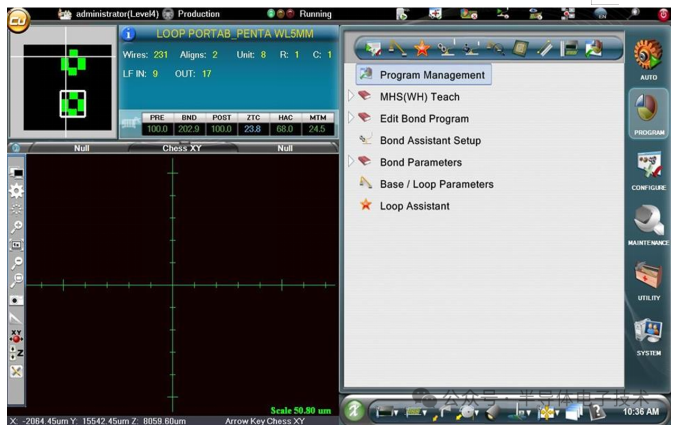The image size is (675, 429).
Task: Expand the Edit Bond Program node
Action: pos(351,118)
